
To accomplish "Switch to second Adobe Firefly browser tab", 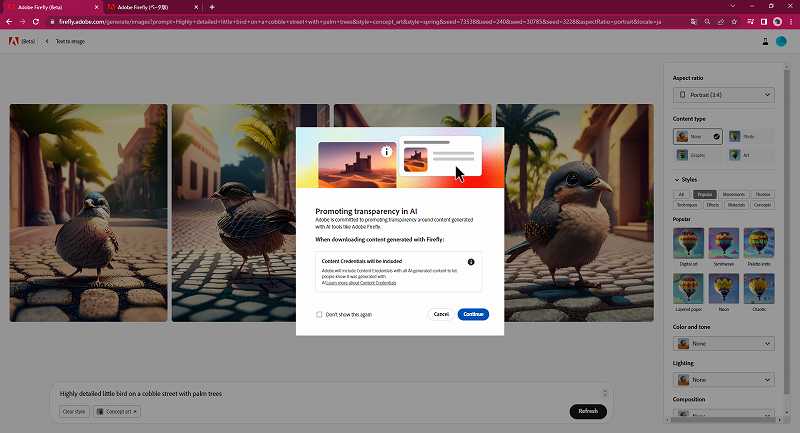I will pyautogui.click(x=152, y=7).
